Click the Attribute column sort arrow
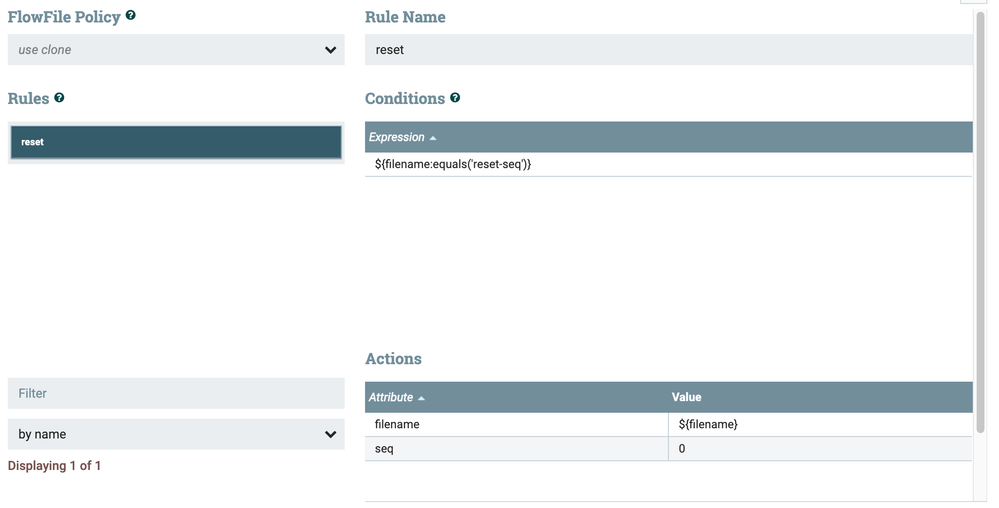999x508 pixels. (x=421, y=398)
